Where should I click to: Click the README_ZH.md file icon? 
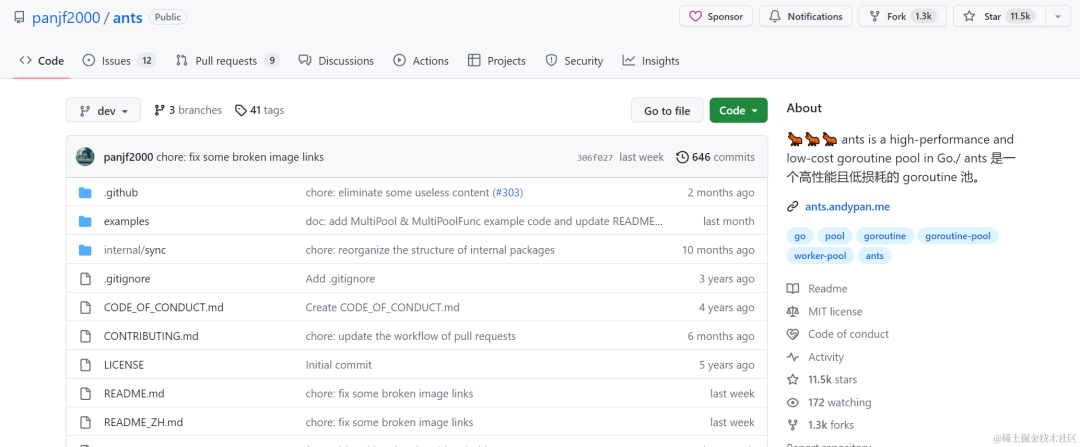point(85,422)
